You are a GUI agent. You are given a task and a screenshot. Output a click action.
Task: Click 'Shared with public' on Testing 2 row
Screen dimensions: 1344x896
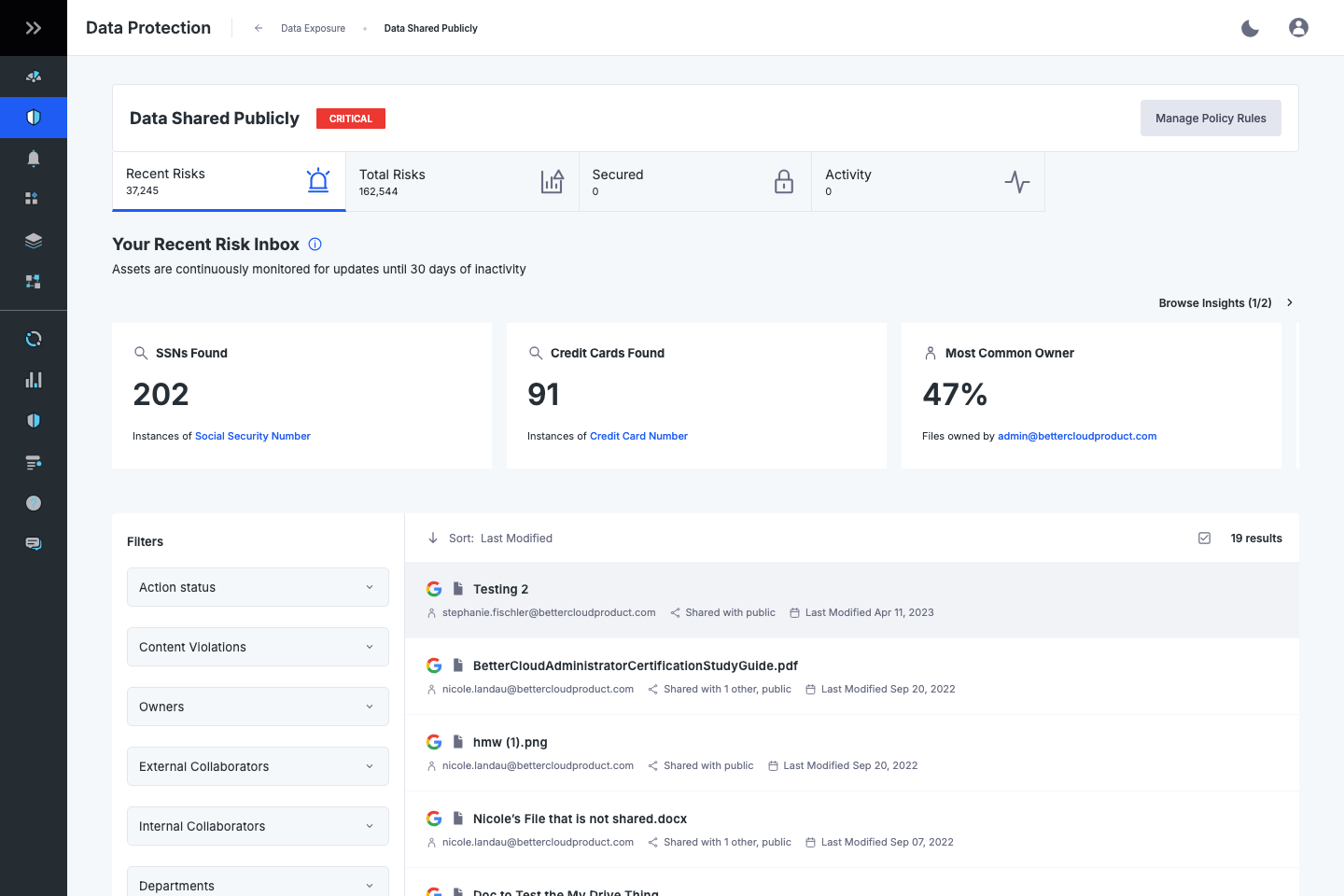click(x=730, y=613)
